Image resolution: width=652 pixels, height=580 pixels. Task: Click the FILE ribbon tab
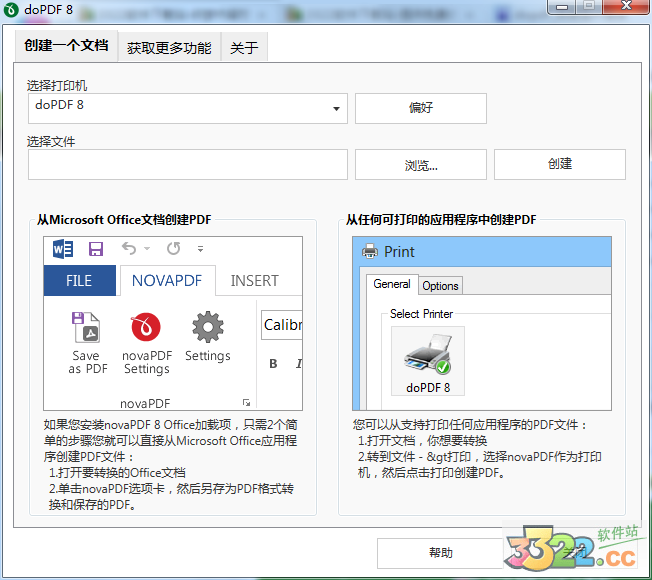coord(79,281)
